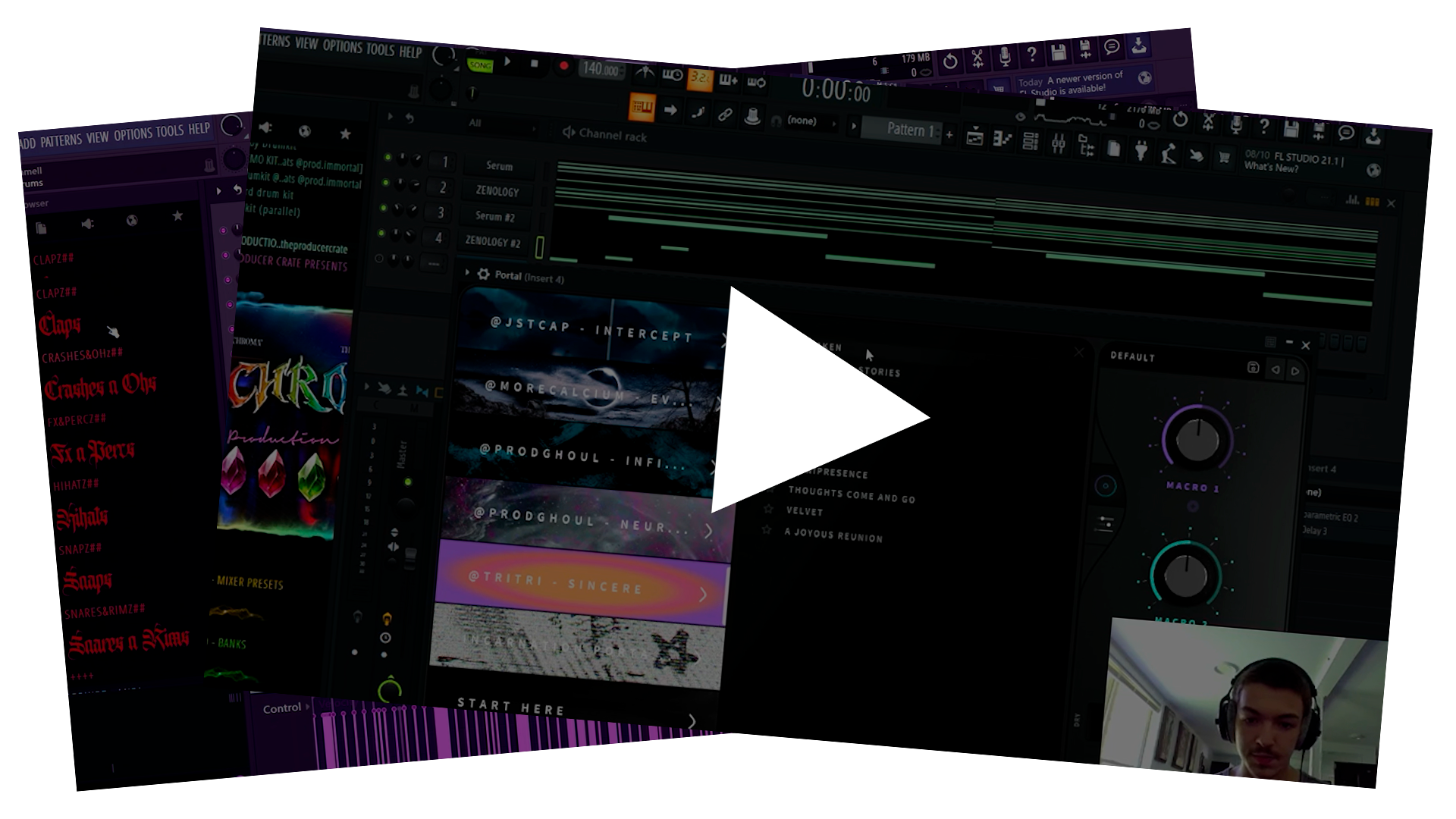The image size is (1456, 819).
Task: Open the DEFAULT preset name in Portal
Action: point(1133,356)
